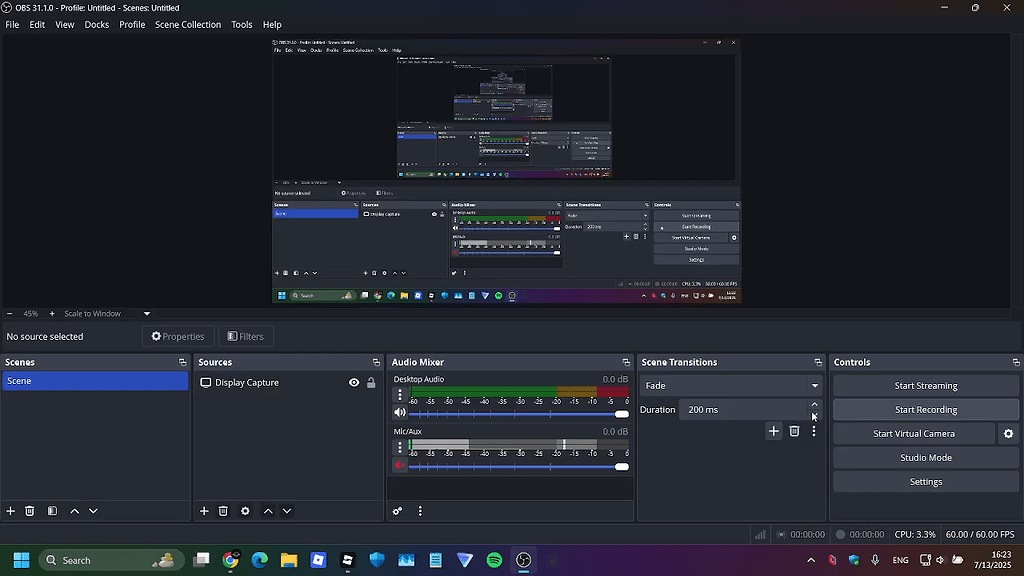
Task: Click Start Virtual Camera button
Action: coord(914,434)
